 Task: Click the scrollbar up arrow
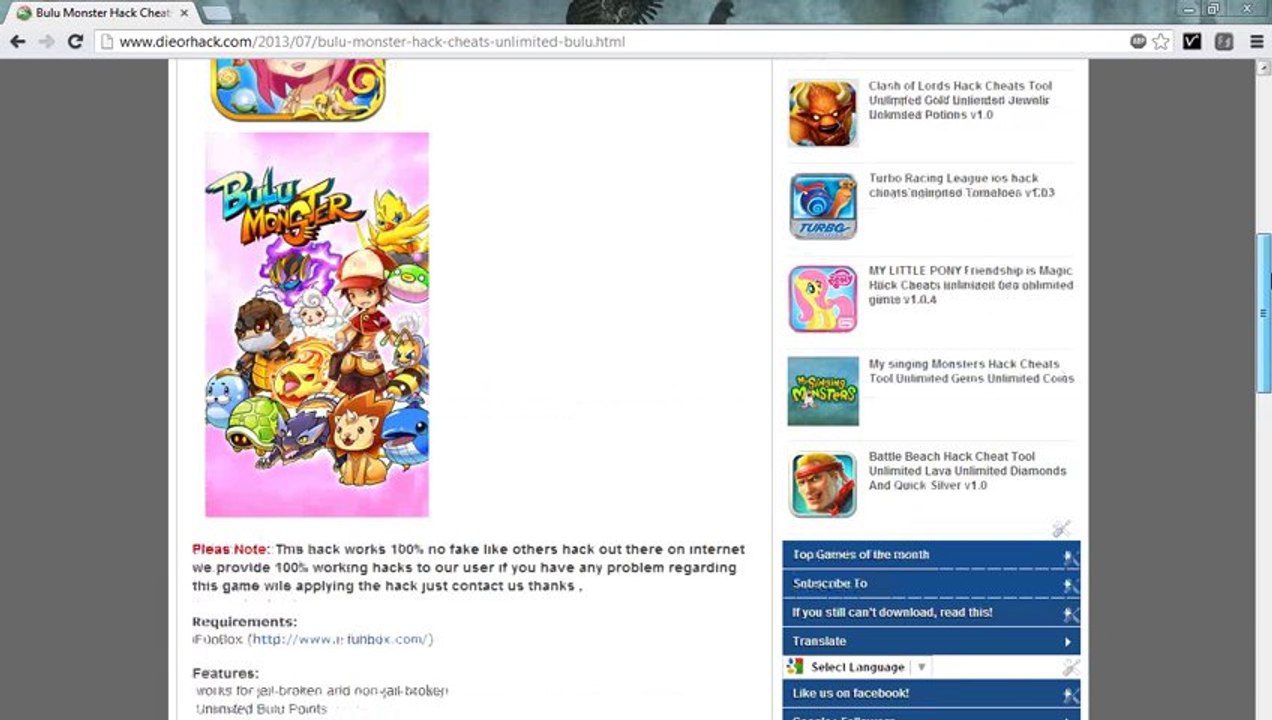pyautogui.click(x=1264, y=67)
